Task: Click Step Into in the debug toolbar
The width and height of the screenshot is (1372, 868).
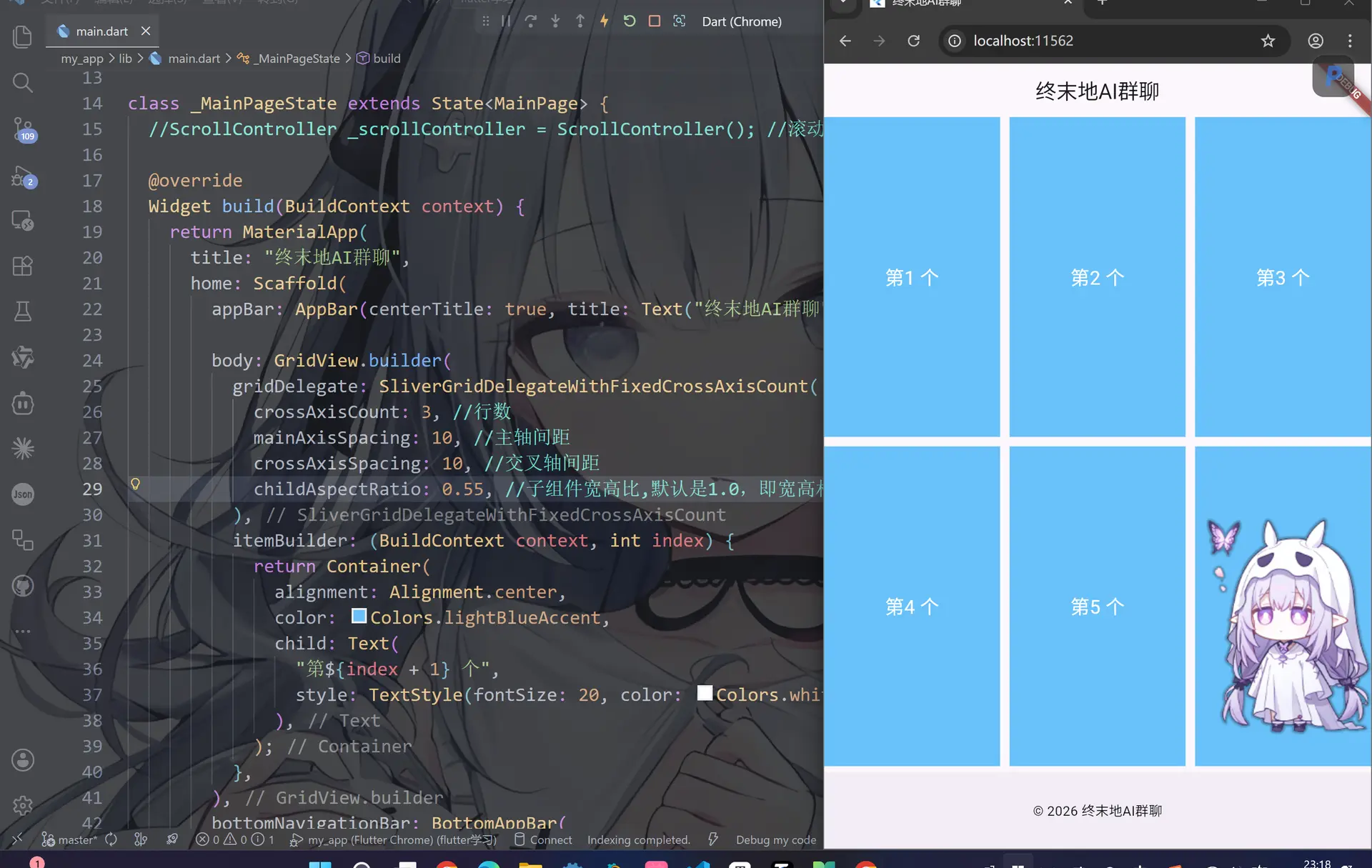Action: pyautogui.click(x=555, y=21)
